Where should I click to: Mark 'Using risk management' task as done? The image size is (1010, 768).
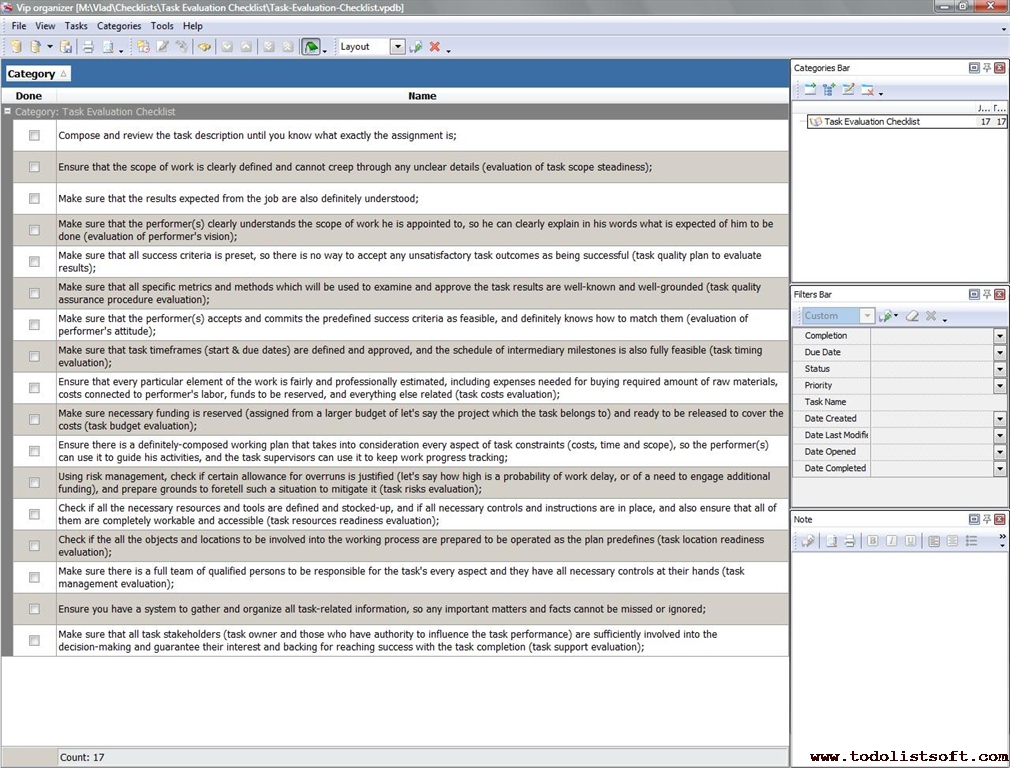click(34, 483)
